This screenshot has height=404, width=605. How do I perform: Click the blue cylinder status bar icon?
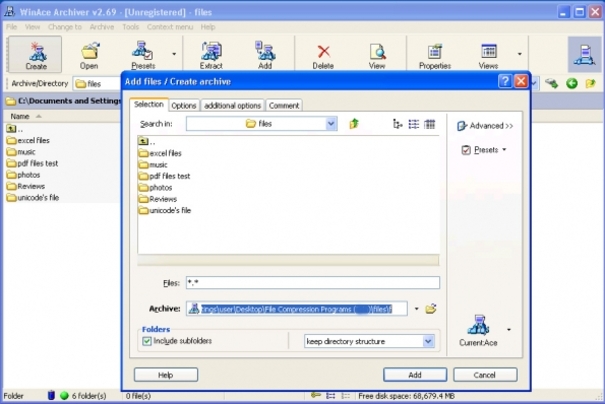point(51,395)
